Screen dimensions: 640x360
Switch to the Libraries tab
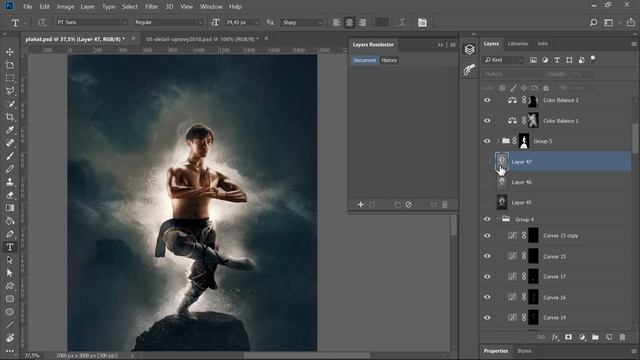point(518,44)
